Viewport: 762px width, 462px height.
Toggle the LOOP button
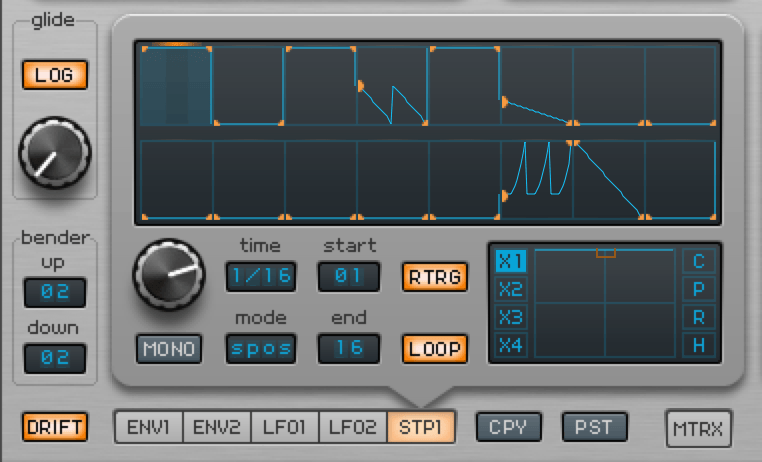435,349
